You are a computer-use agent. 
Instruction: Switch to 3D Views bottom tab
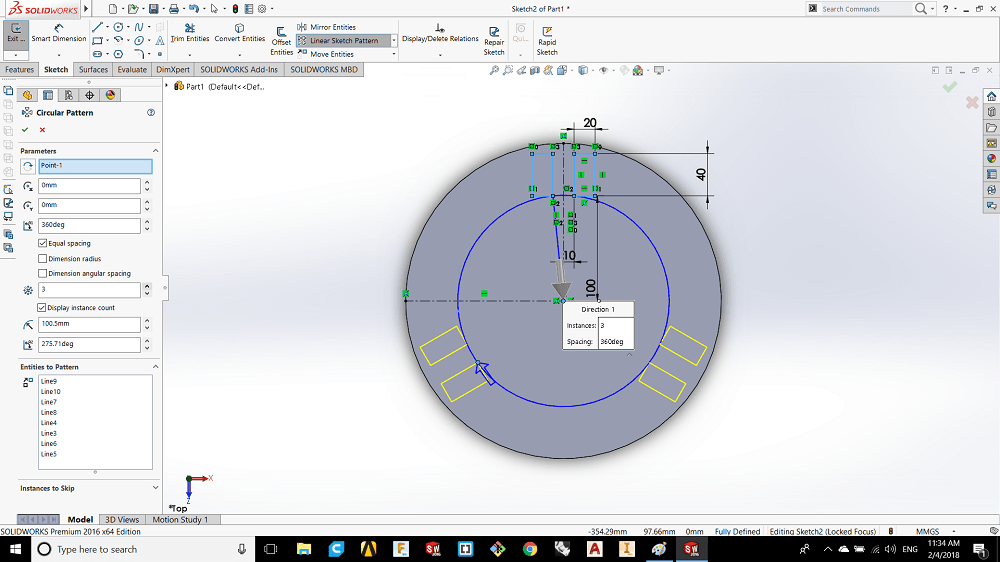(122, 519)
